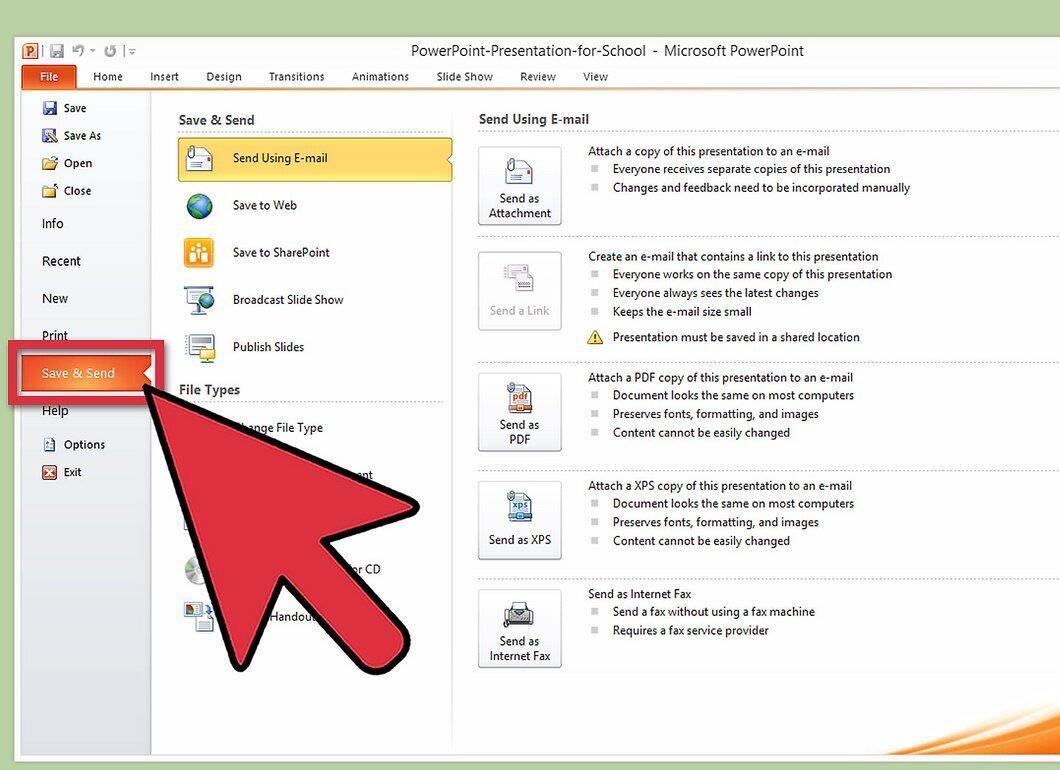Click the Send as Internet Fax button
The image size is (1060, 770).
[519, 629]
